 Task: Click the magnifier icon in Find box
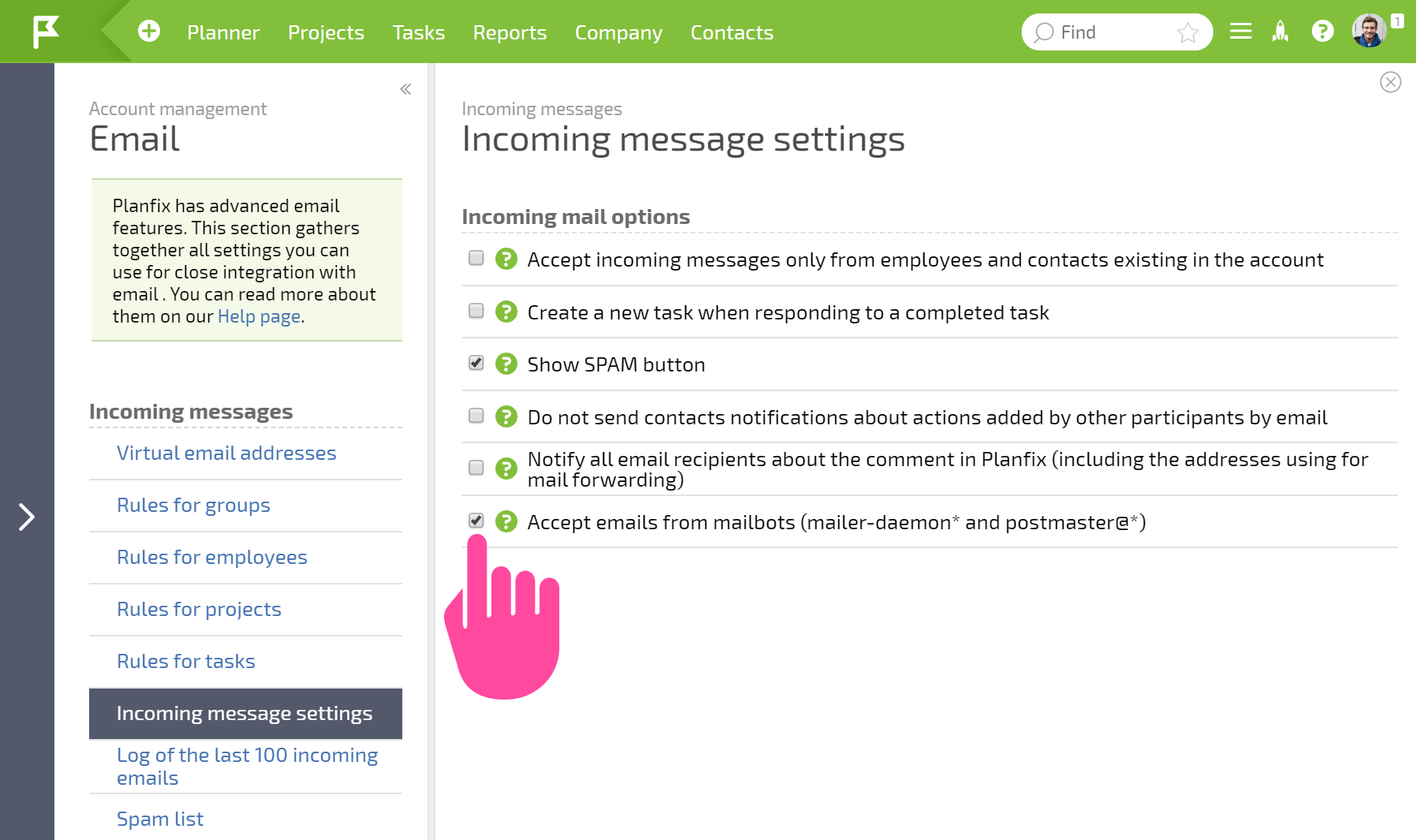point(1044,32)
